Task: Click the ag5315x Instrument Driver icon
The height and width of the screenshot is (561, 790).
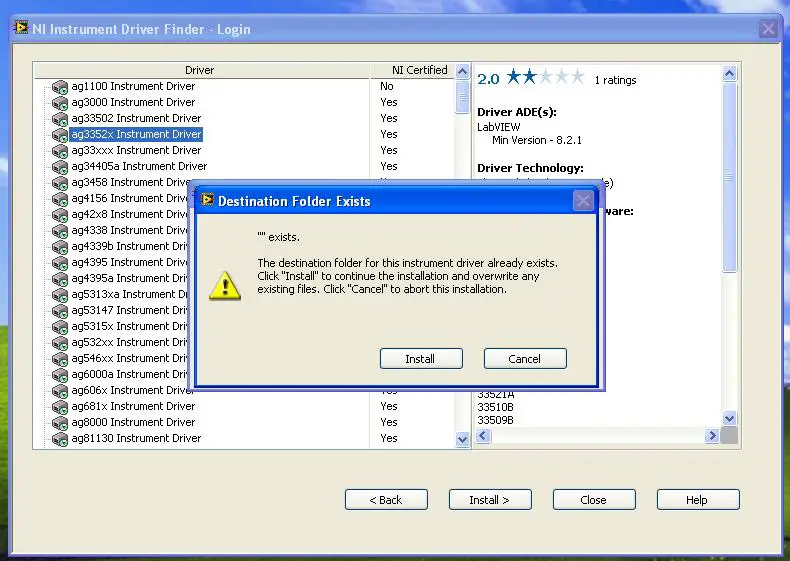Action: click(60, 327)
